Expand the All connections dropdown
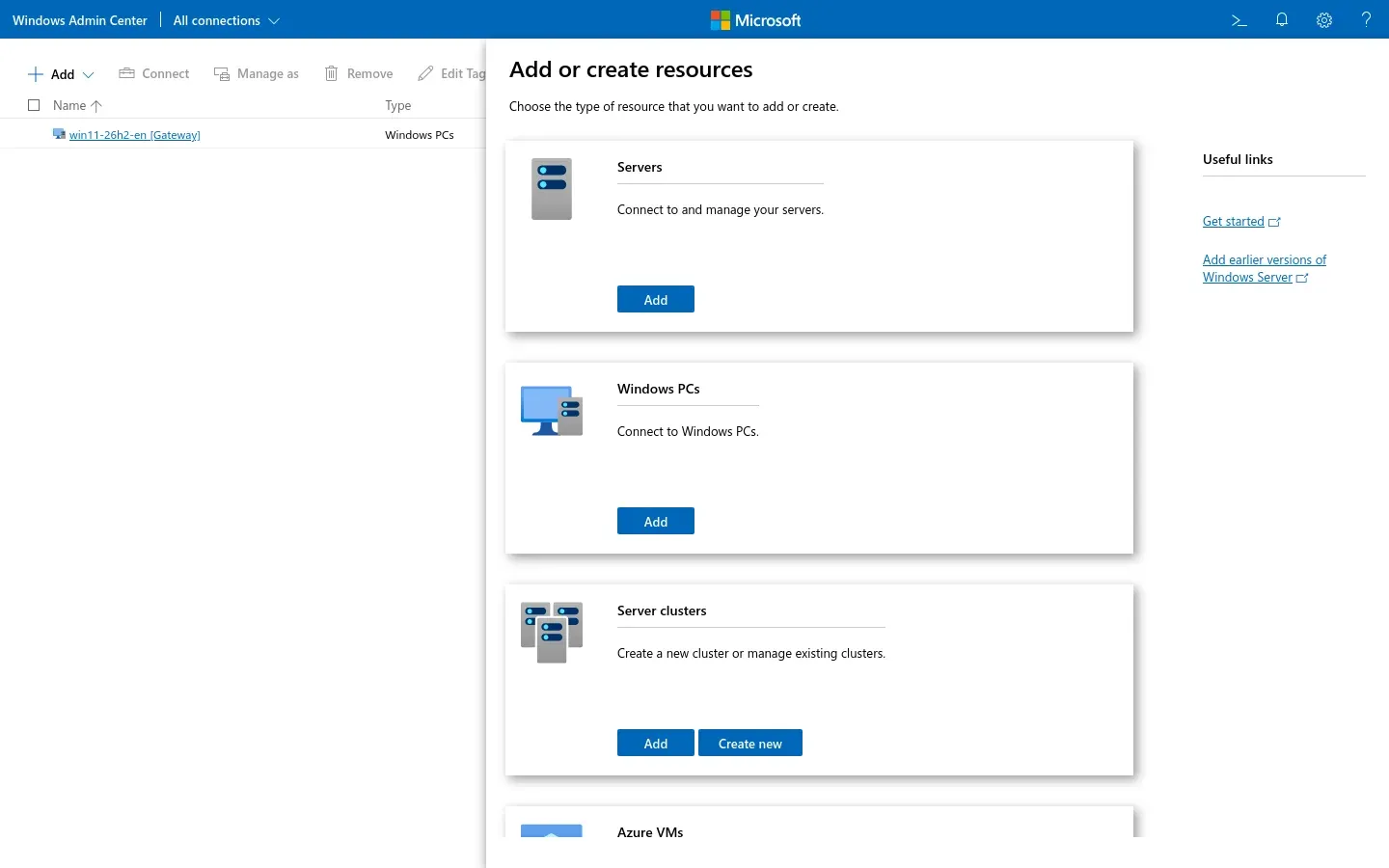The width and height of the screenshot is (1389, 868). 227,20
